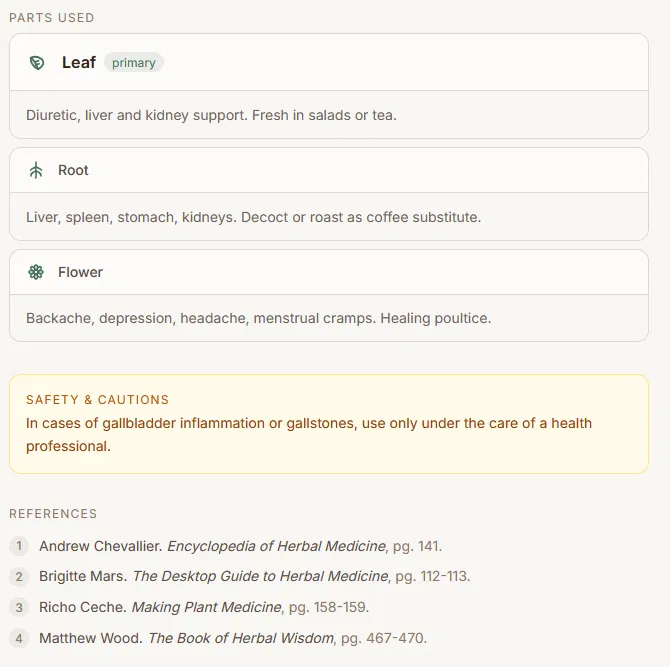
Task: Click reference number 1 badge
Action: point(19,546)
